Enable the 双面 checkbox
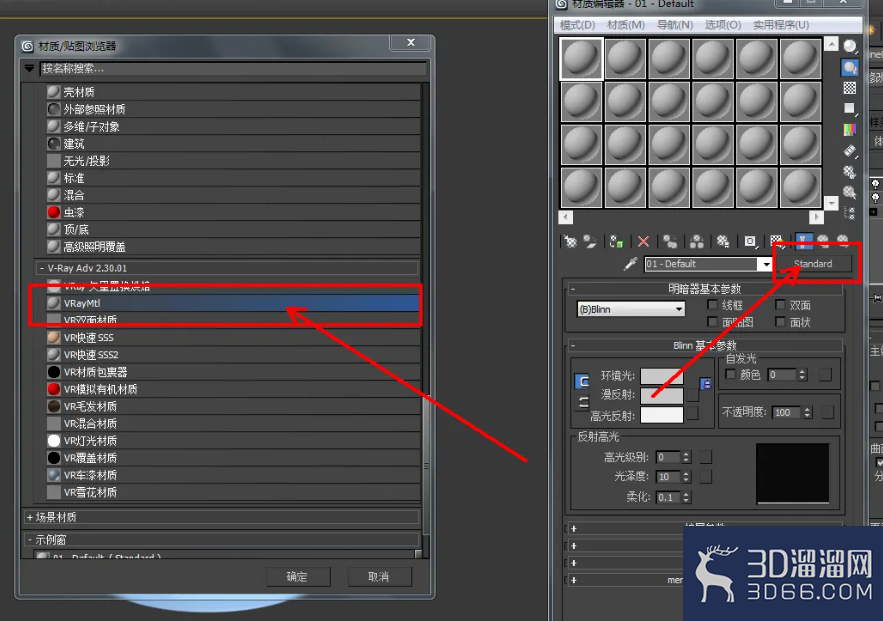883x621 pixels. pos(780,305)
